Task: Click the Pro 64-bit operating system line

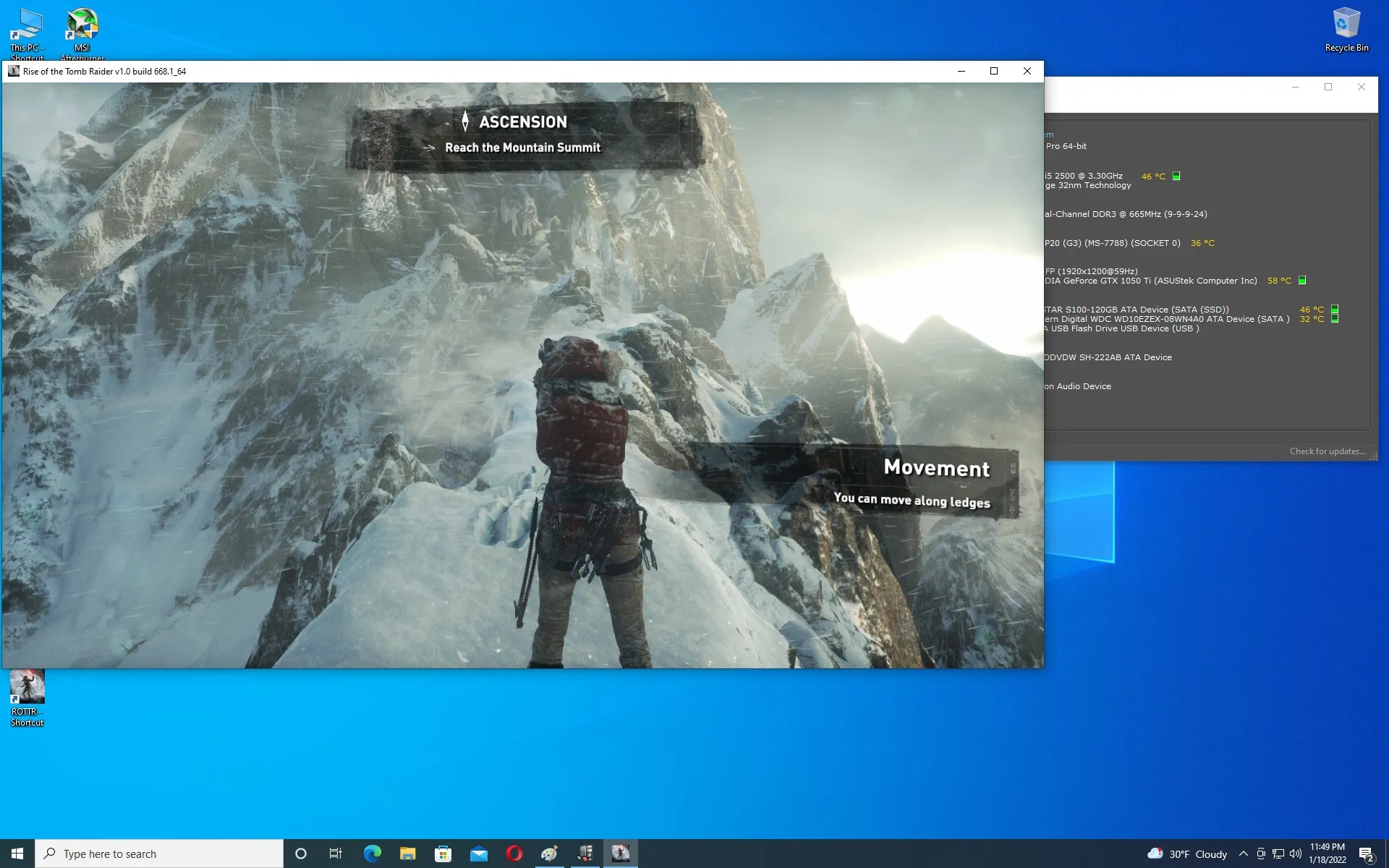Action: pos(1066,146)
